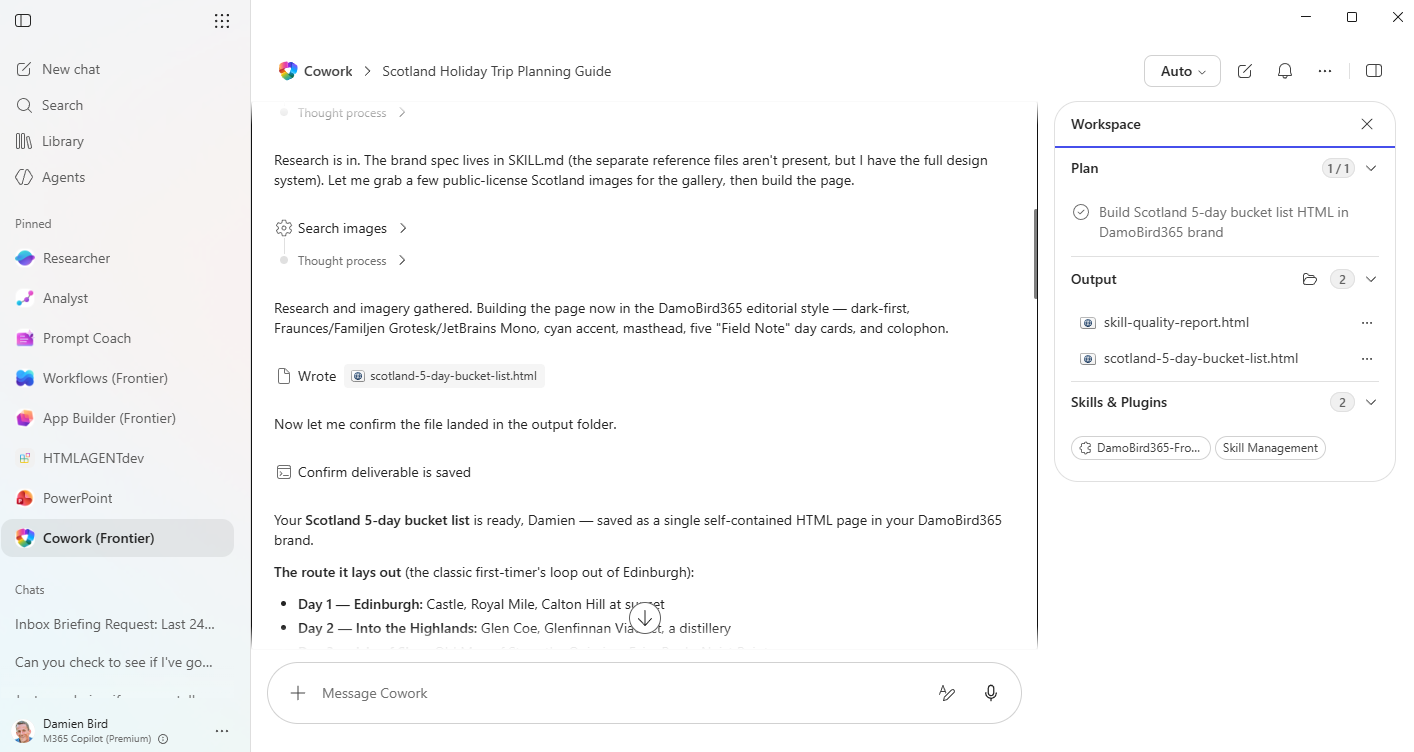This screenshot has height=752, width=1414.
Task: Click the microphone dictation icon
Action: pyautogui.click(x=991, y=693)
